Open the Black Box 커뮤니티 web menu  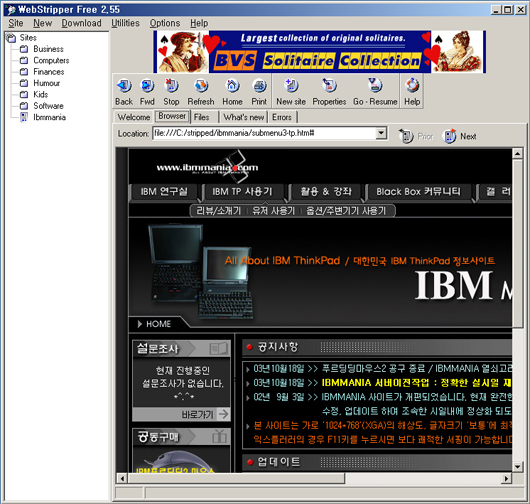pyautogui.click(x=418, y=192)
